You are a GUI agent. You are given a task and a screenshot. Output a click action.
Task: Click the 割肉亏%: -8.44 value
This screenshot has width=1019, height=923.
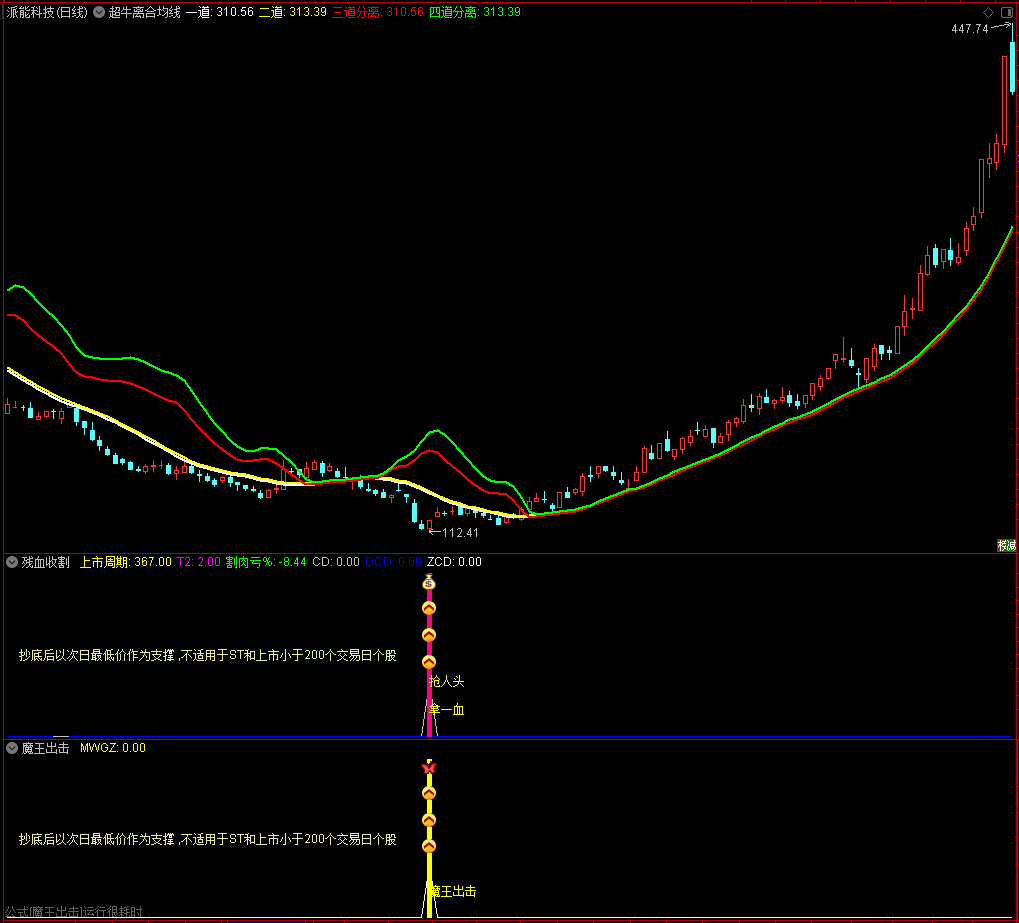266,562
